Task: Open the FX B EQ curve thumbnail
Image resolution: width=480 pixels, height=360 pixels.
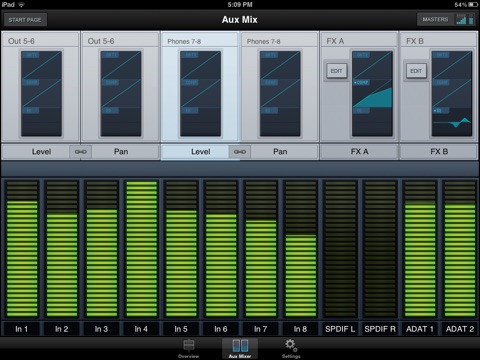Action: tap(452, 94)
